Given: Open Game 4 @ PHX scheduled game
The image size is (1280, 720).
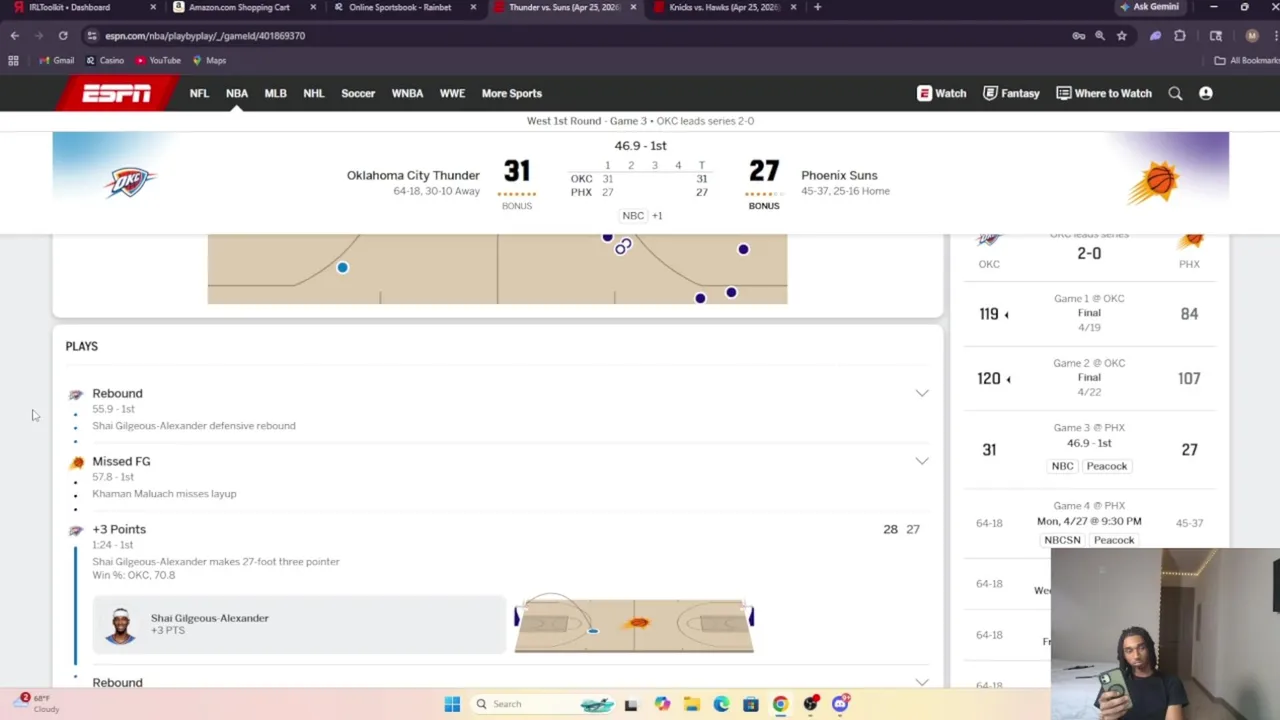Looking at the screenshot, I should coord(1089,523).
